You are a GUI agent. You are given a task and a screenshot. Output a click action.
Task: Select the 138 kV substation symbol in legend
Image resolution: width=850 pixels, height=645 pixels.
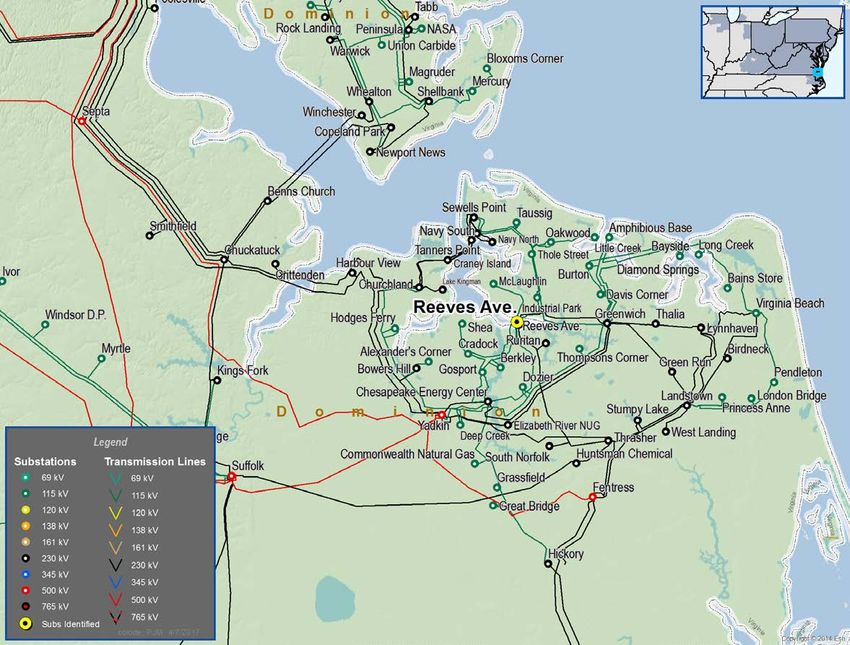pos(25,526)
